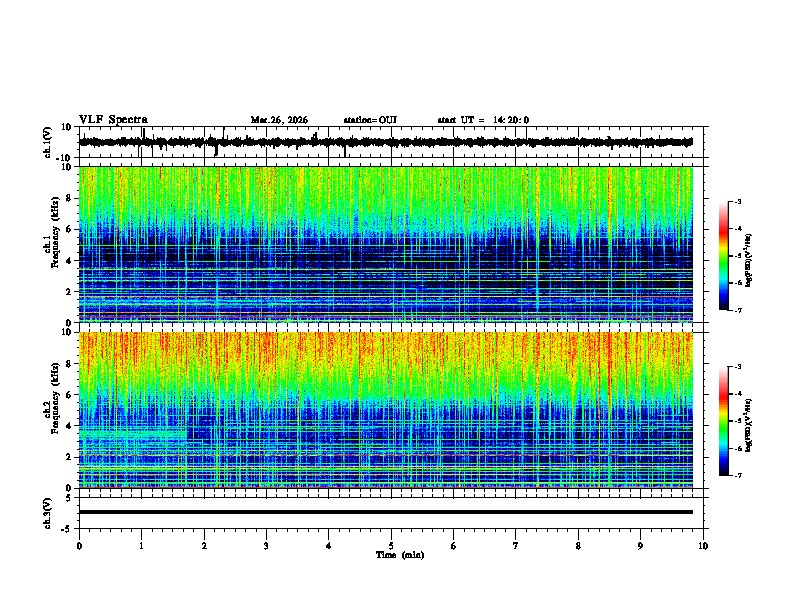Click the ch.1 voltage waveform trace
Viewport: 792px width, 612px height.
tap(385, 142)
